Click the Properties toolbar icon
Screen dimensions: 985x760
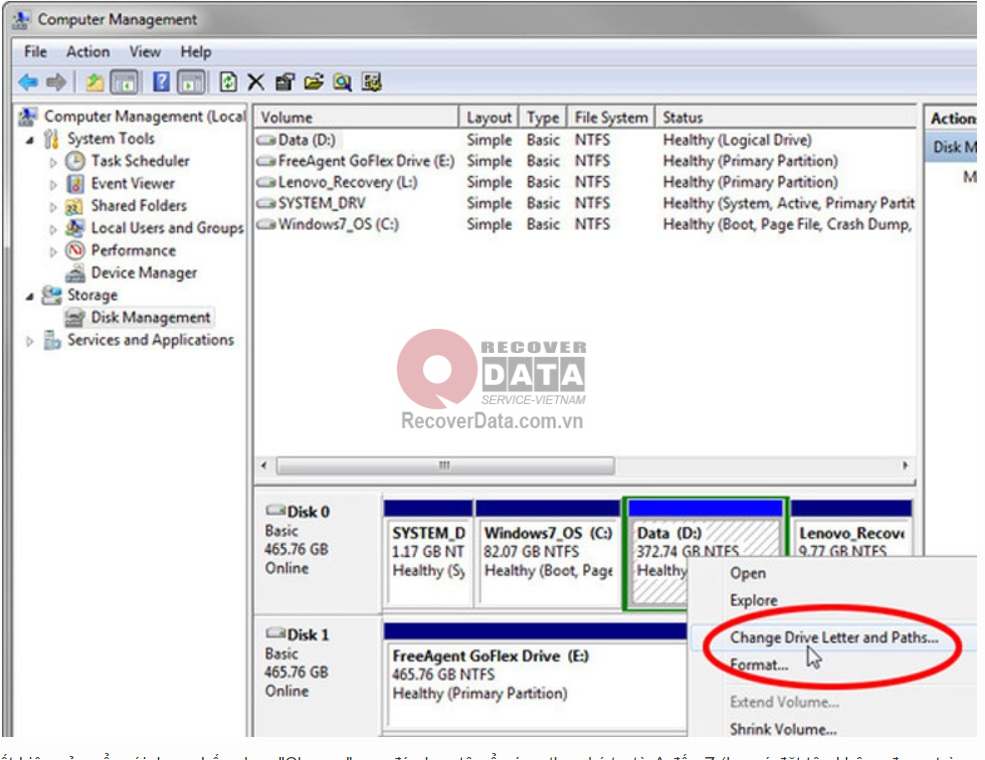pos(285,82)
